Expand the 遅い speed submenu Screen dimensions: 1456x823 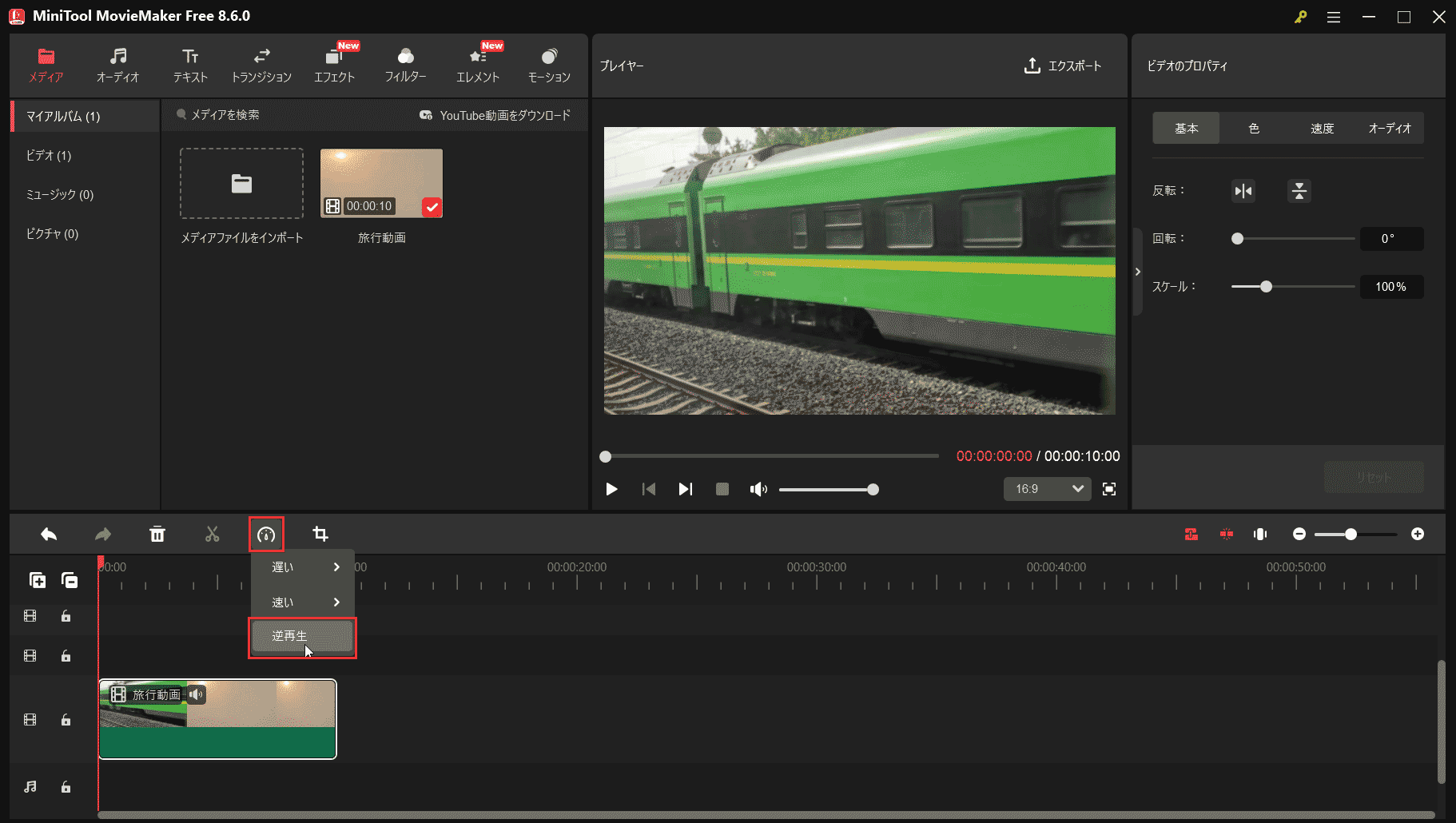click(302, 567)
